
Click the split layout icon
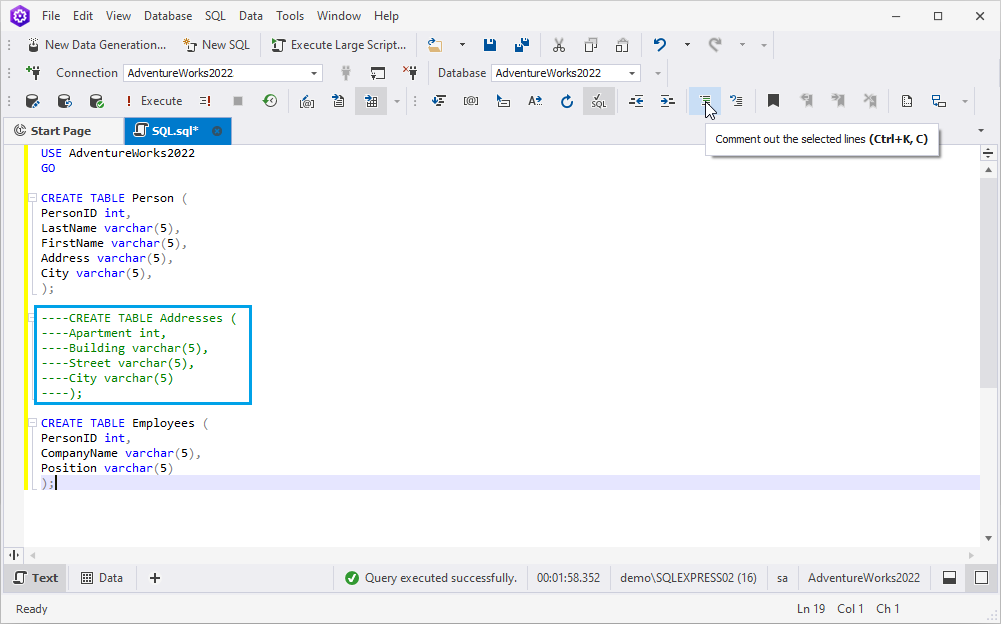point(938,101)
